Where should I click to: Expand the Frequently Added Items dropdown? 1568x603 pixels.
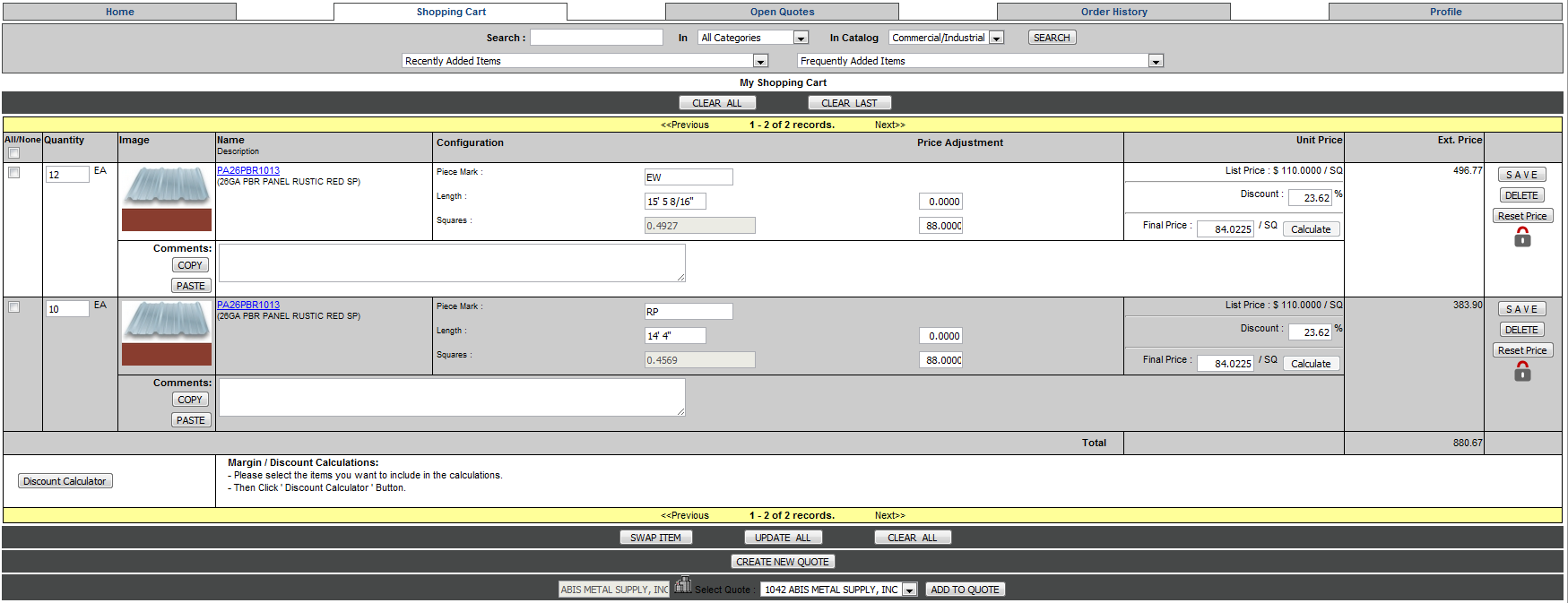click(1156, 61)
